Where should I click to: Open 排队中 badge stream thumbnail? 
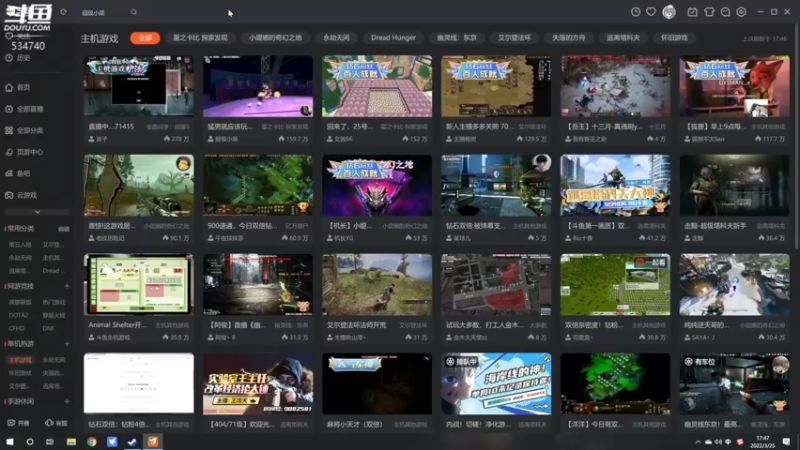[x=496, y=384]
